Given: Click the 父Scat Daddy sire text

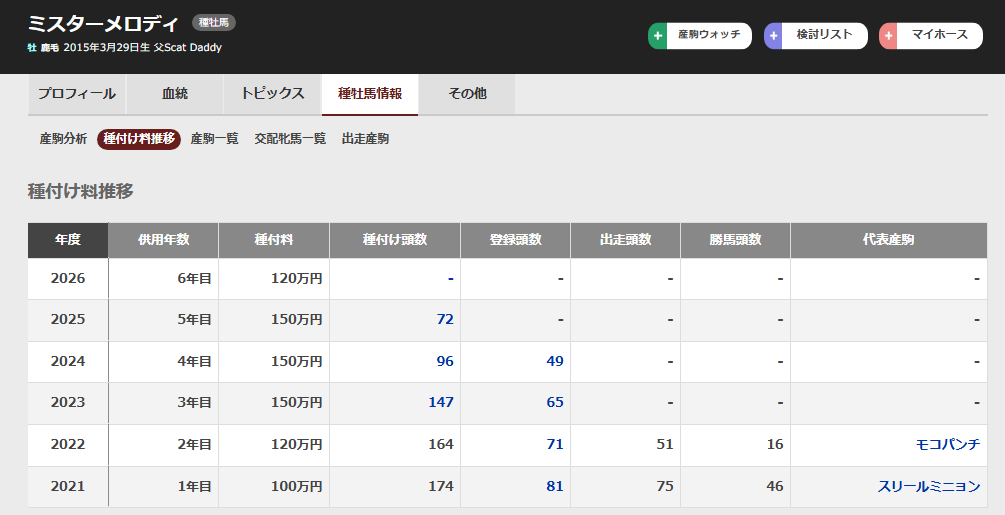Looking at the screenshot, I should [187, 48].
